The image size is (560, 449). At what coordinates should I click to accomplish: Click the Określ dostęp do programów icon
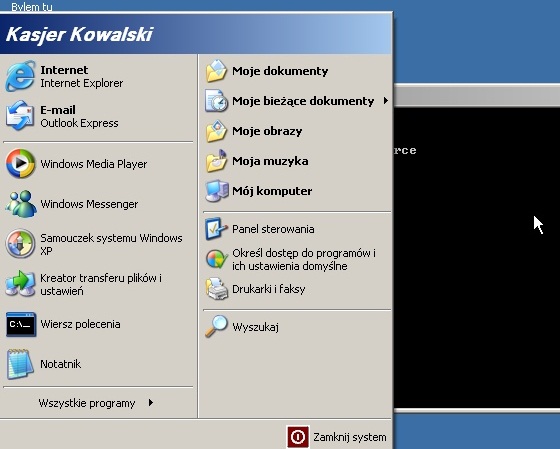(216, 259)
